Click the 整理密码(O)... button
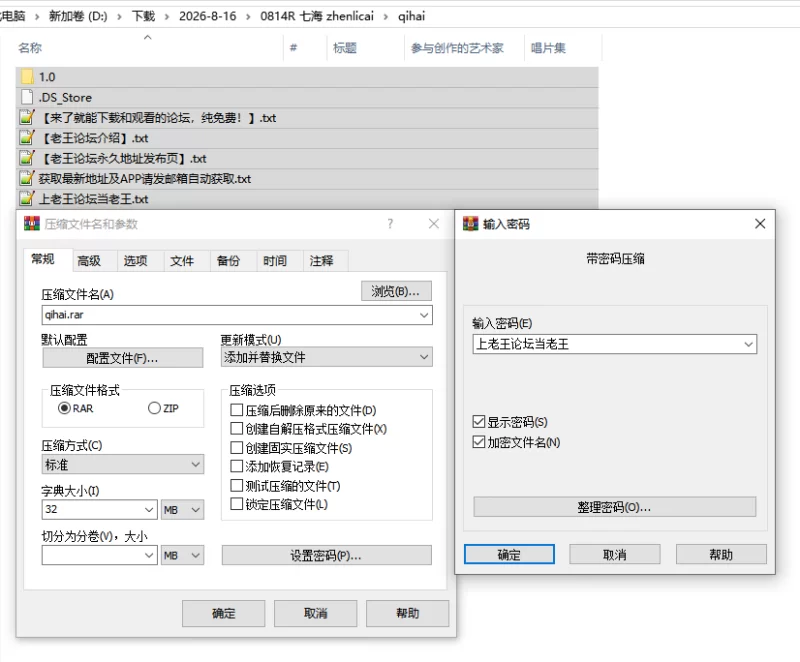The image size is (800, 662). click(614, 507)
